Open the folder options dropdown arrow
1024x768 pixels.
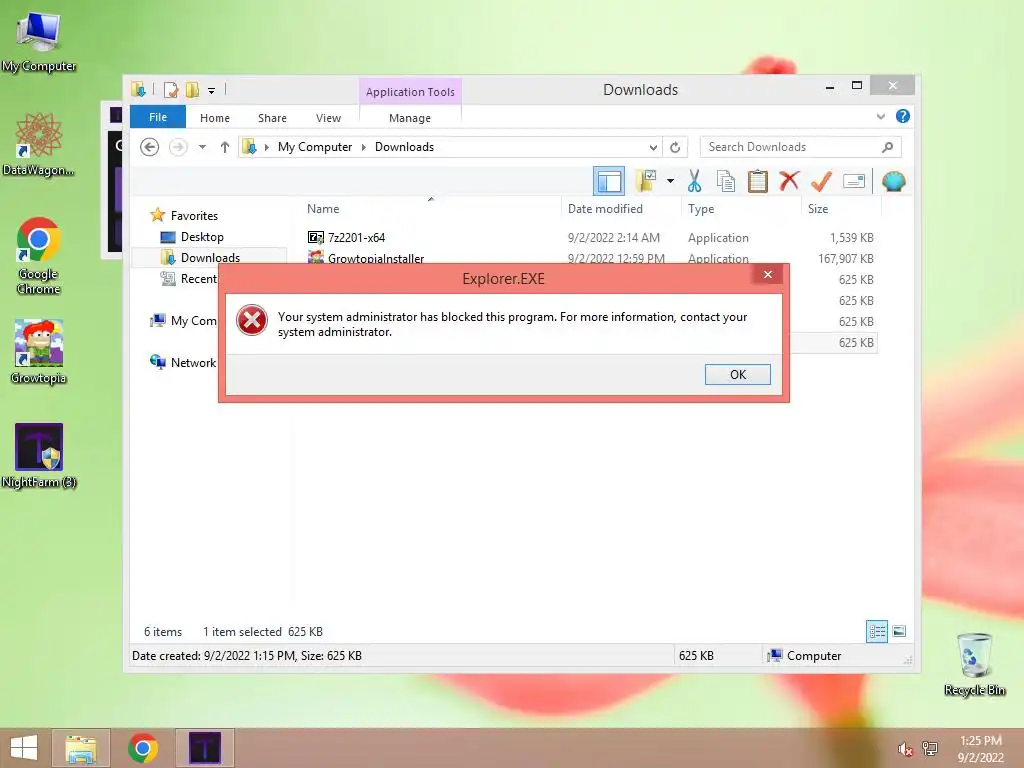[x=670, y=181]
